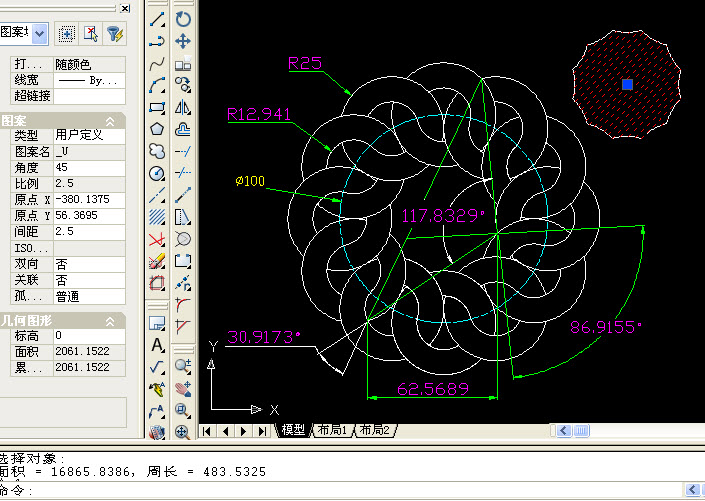The image size is (705, 501).
Task: Close the properties panel
Action: coord(125,8)
